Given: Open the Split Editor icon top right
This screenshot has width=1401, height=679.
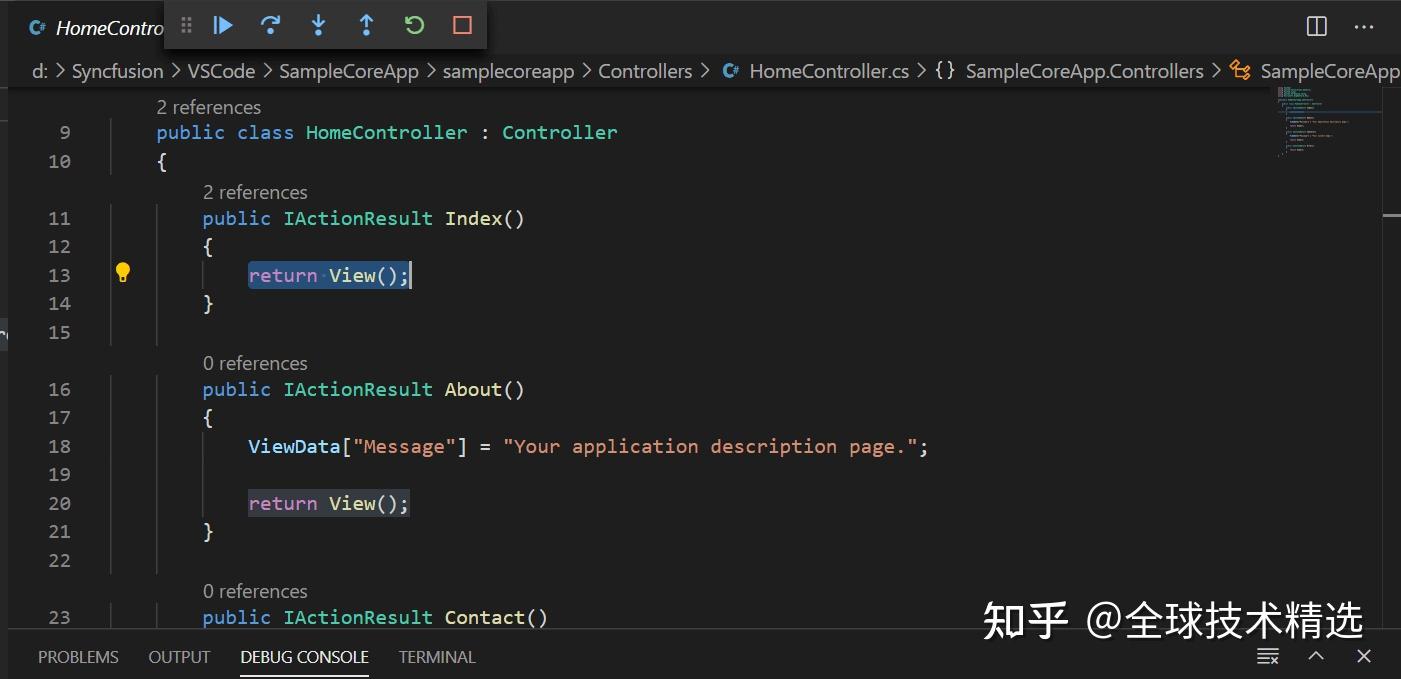Looking at the screenshot, I should pyautogui.click(x=1315, y=27).
